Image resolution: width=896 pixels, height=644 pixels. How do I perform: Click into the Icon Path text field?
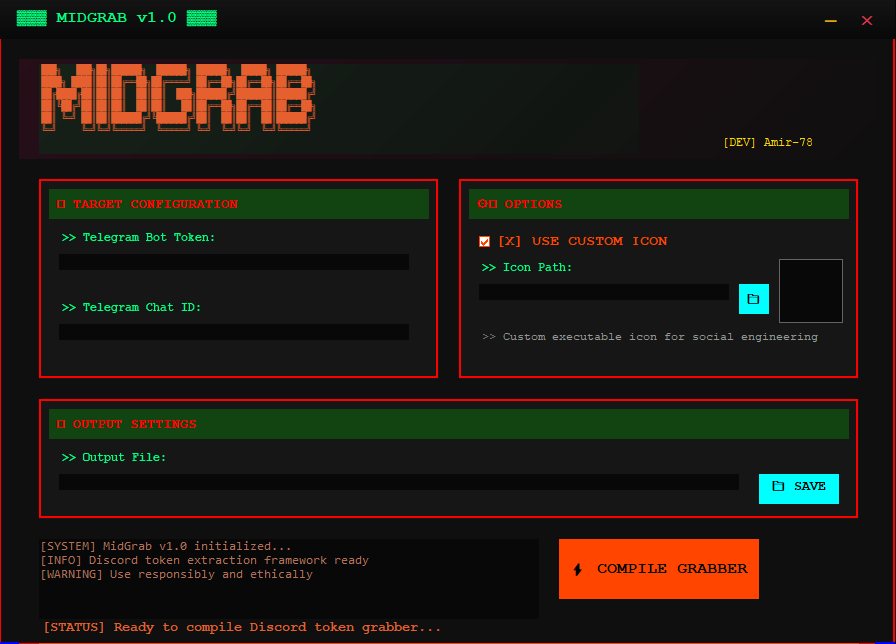tap(603, 292)
